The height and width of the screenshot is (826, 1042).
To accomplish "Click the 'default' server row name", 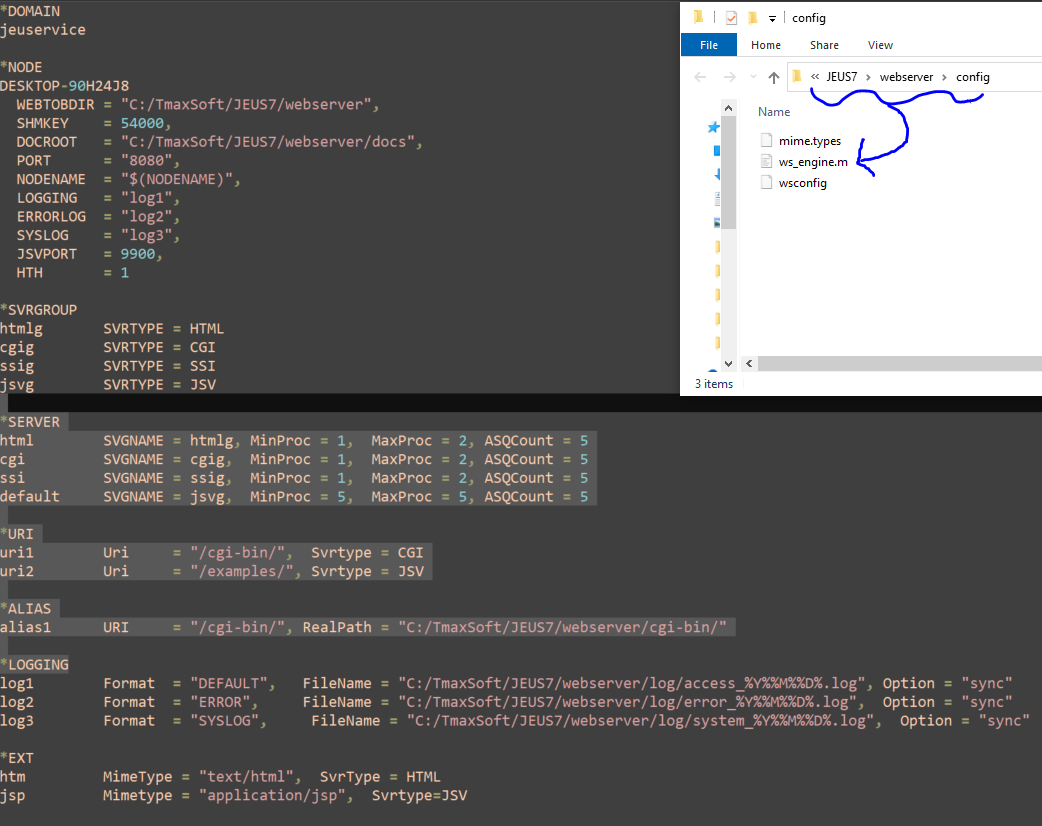I will click(30, 496).
